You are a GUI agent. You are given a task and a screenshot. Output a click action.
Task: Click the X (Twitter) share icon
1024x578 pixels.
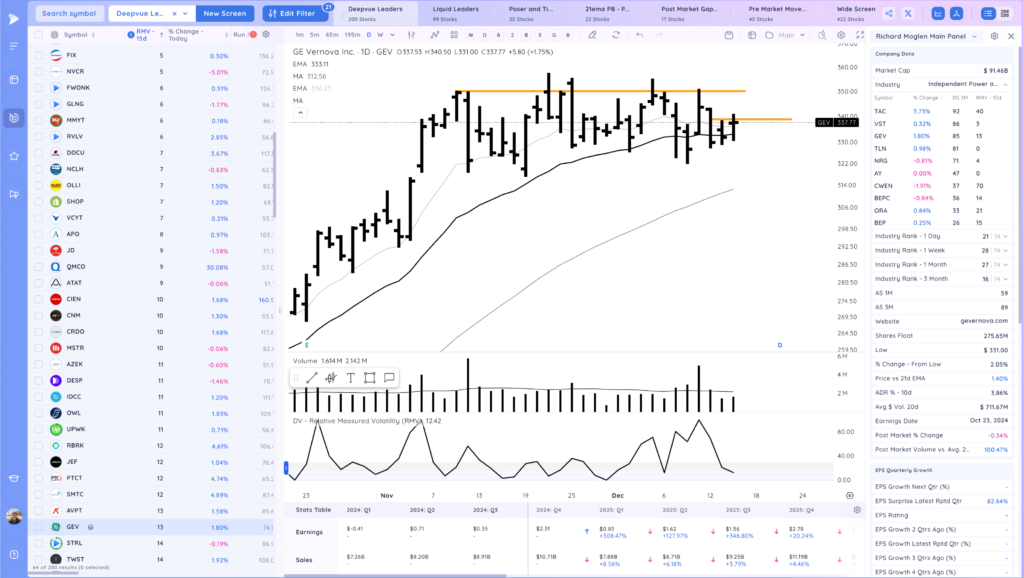click(908, 13)
